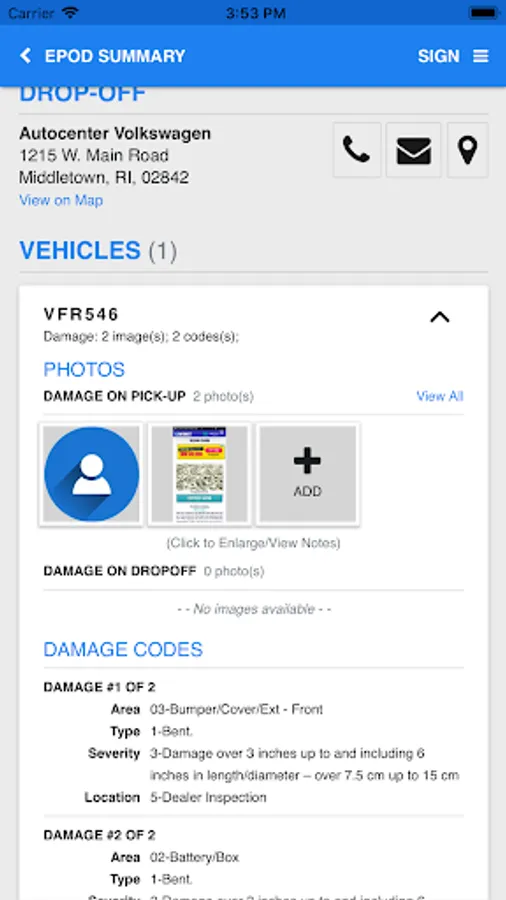Tap the battery icon in status bar

[x=483, y=13]
